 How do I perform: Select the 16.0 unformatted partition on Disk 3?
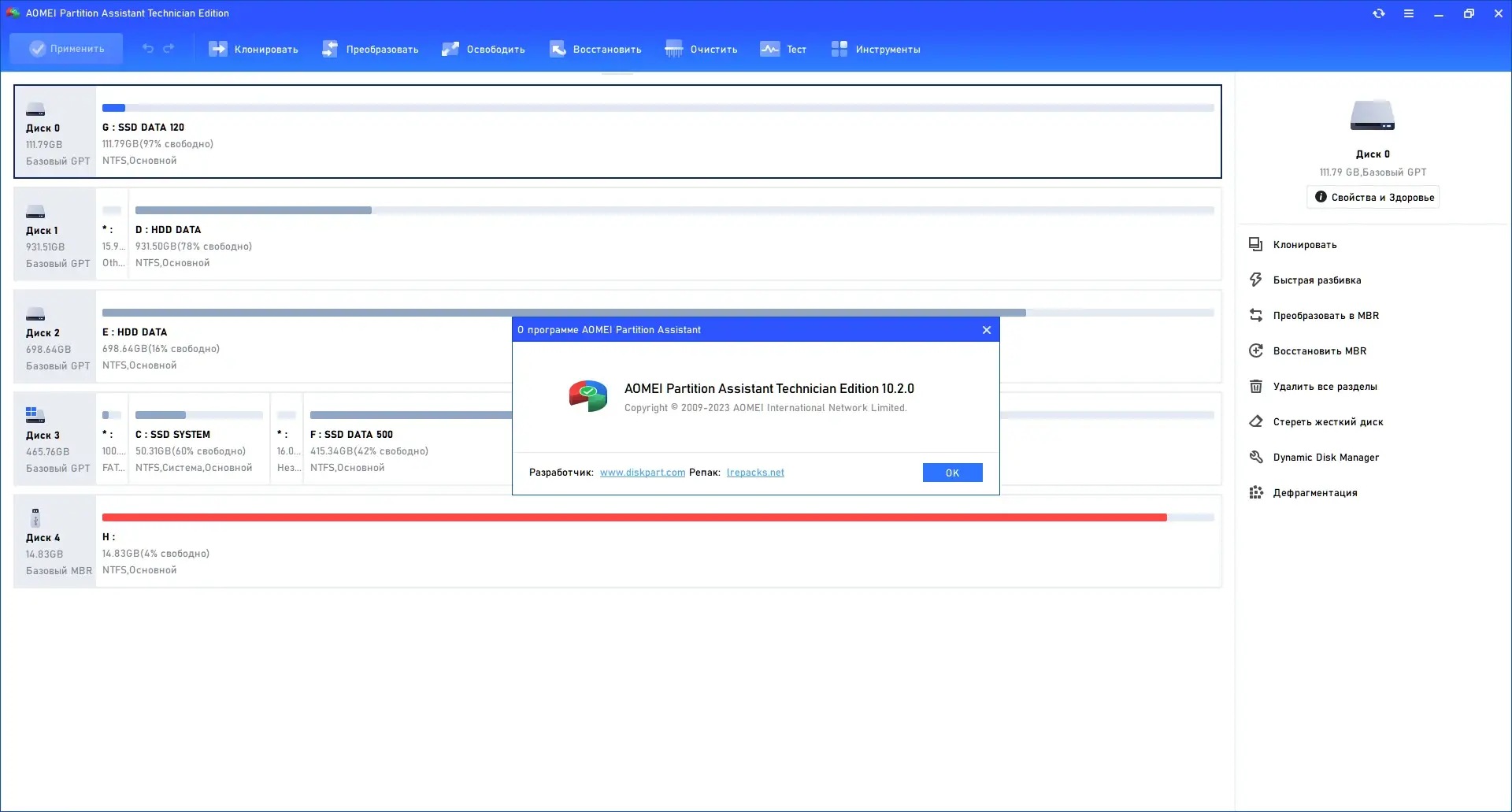coord(287,439)
